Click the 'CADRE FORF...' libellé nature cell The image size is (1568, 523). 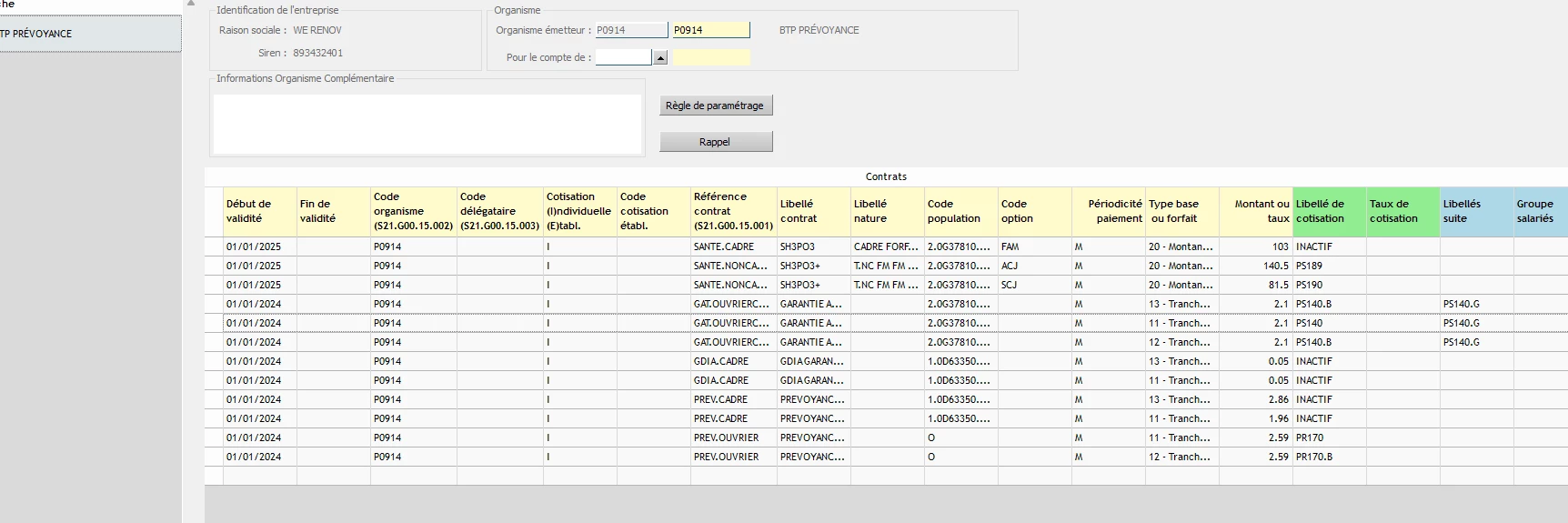tap(887, 246)
